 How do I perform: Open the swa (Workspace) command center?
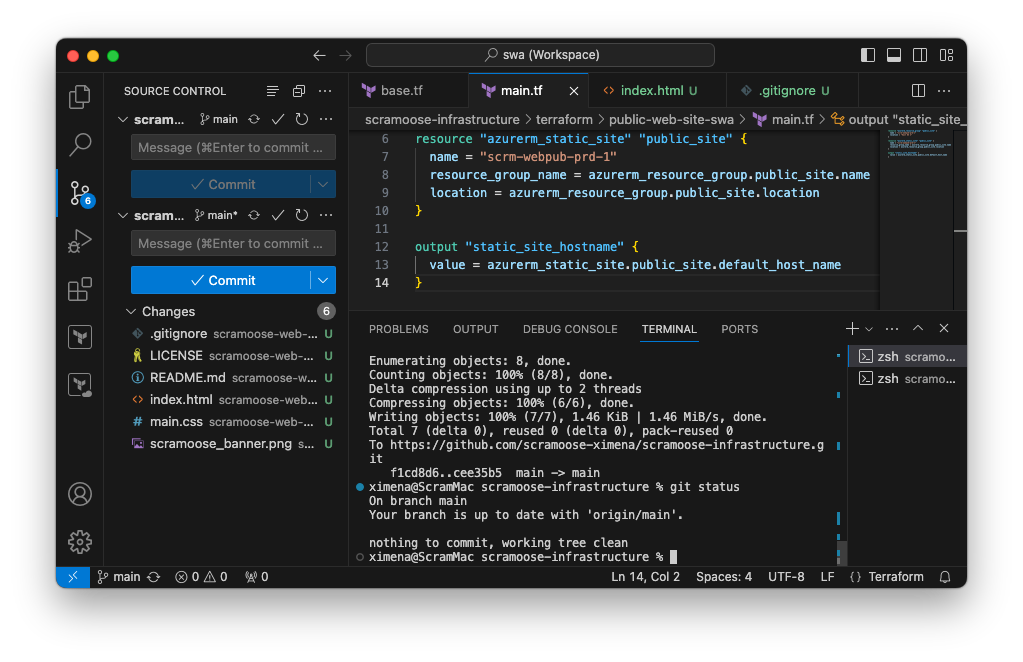(x=540, y=55)
